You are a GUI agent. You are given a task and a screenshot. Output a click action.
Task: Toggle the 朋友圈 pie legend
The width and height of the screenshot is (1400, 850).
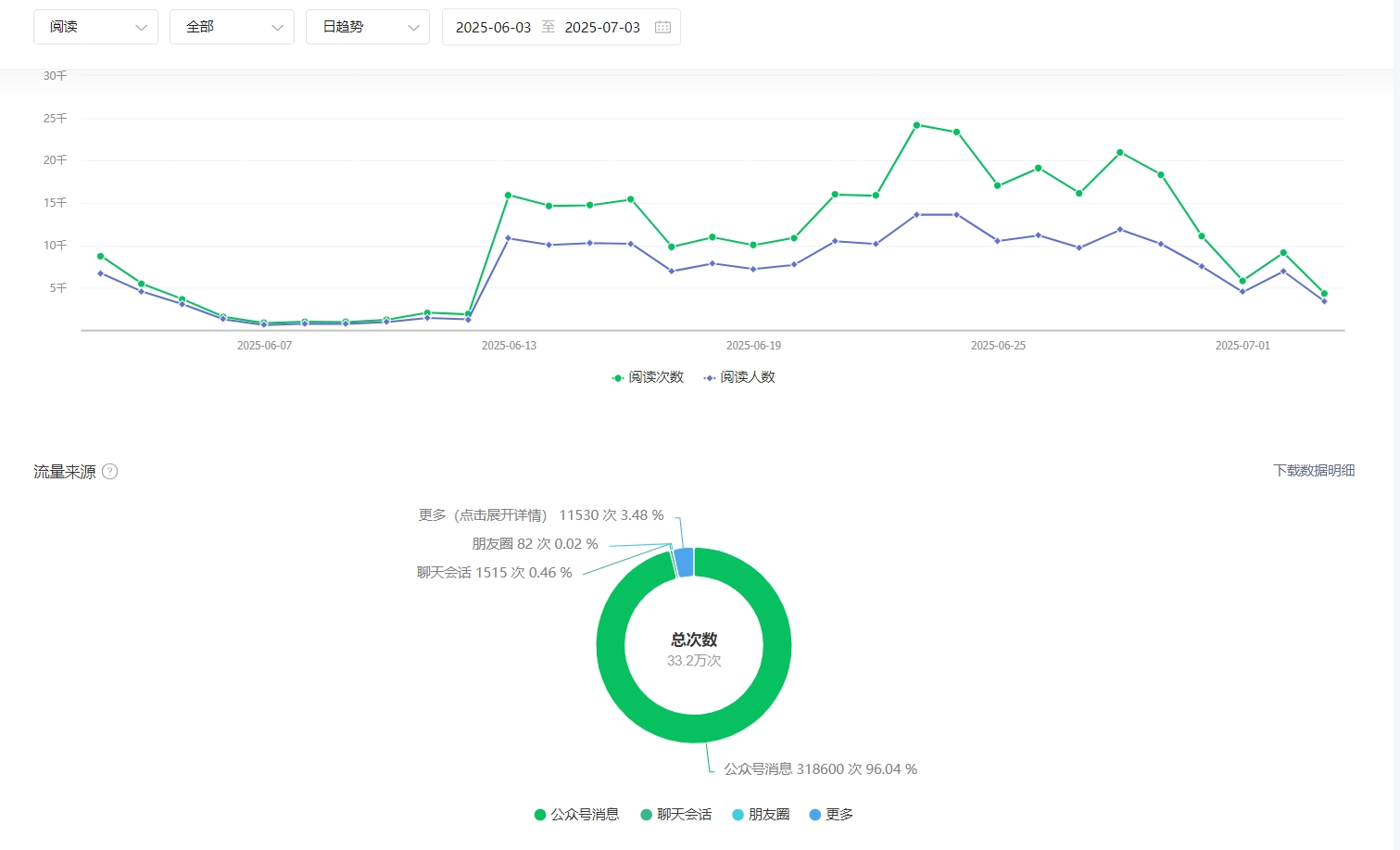[761, 815]
